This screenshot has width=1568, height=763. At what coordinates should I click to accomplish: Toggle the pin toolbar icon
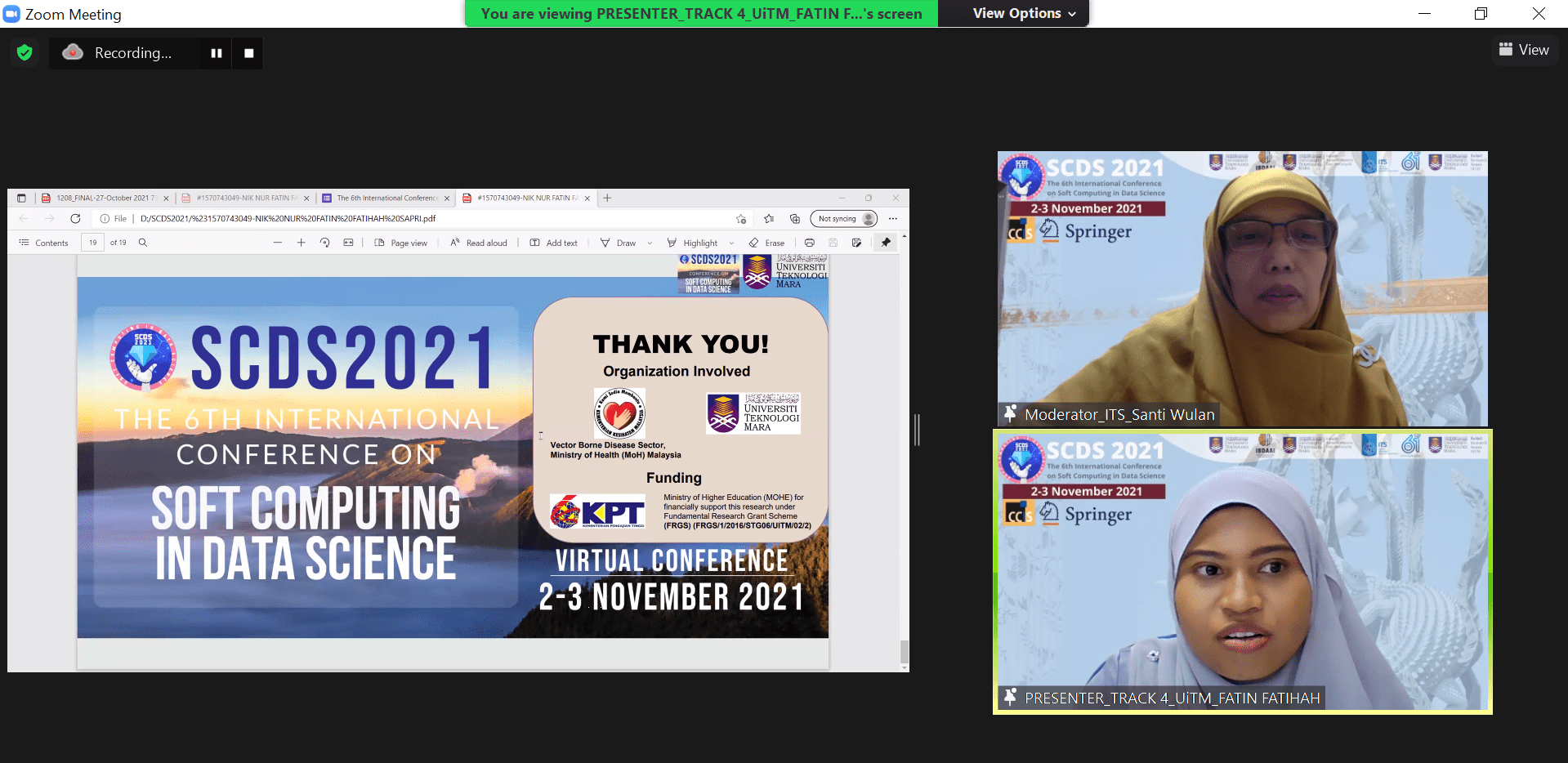point(886,243)
